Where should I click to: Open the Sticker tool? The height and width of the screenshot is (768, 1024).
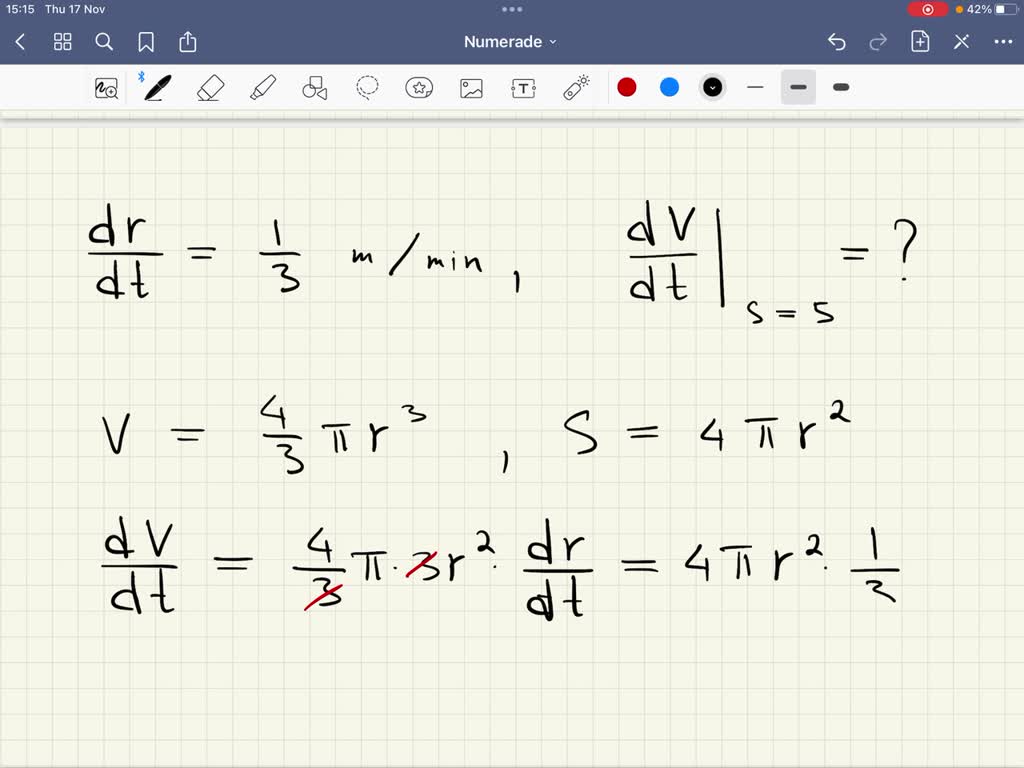coord(419,87)
